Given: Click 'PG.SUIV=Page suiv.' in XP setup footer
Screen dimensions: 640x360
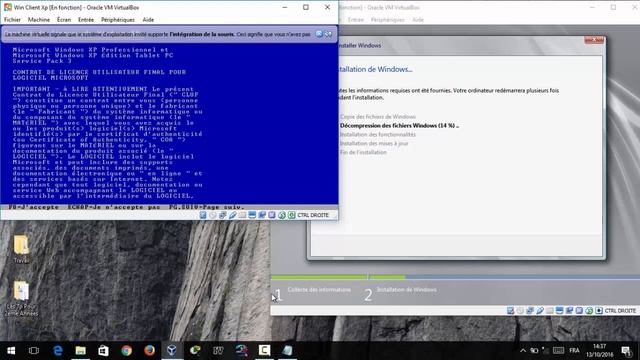Looking at the screenshot, I should pos(207,207).
